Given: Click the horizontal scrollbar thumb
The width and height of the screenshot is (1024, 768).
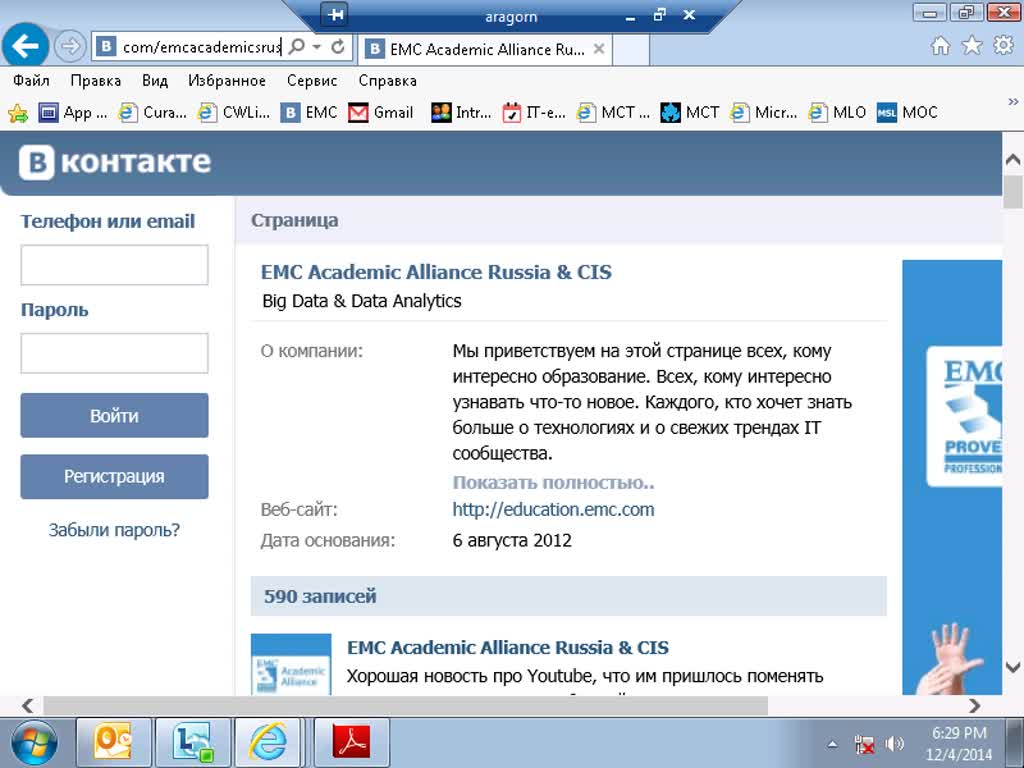Looking at the screenshot, I should [x=406, y=705].
